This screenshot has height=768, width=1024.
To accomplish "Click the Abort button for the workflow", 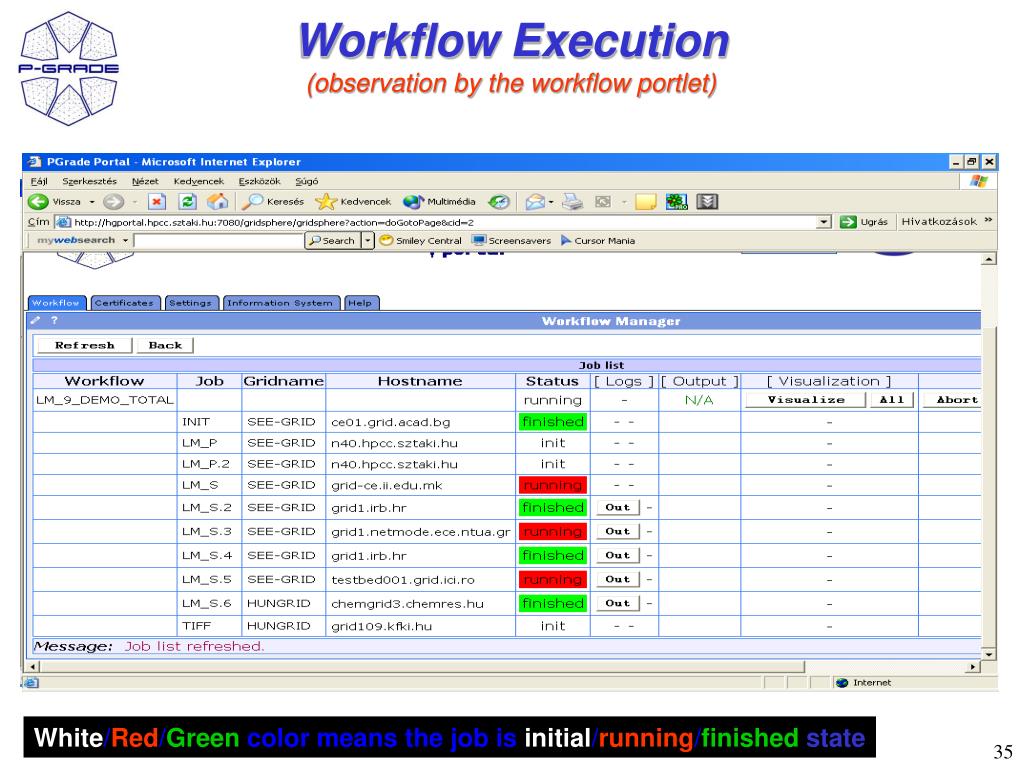I will pos(957,400).
